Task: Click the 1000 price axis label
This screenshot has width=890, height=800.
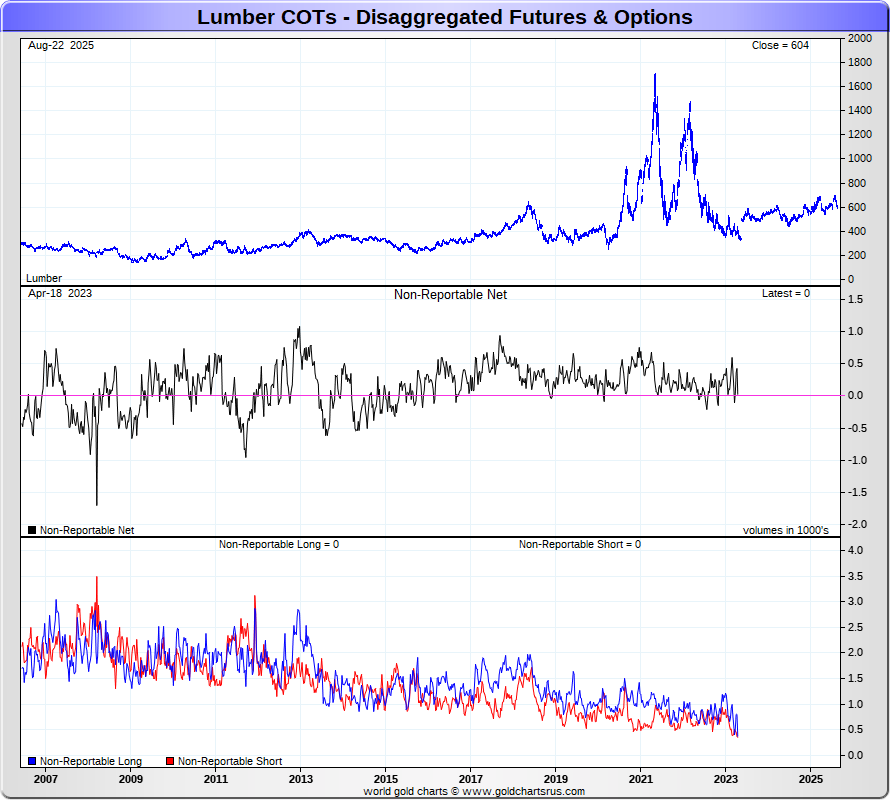Action: (860, 158)
